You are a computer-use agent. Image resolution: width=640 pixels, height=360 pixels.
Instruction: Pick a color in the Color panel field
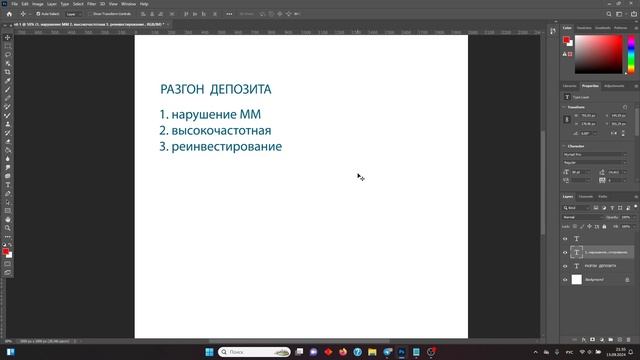pyautogui.click(x=599, y=54)
